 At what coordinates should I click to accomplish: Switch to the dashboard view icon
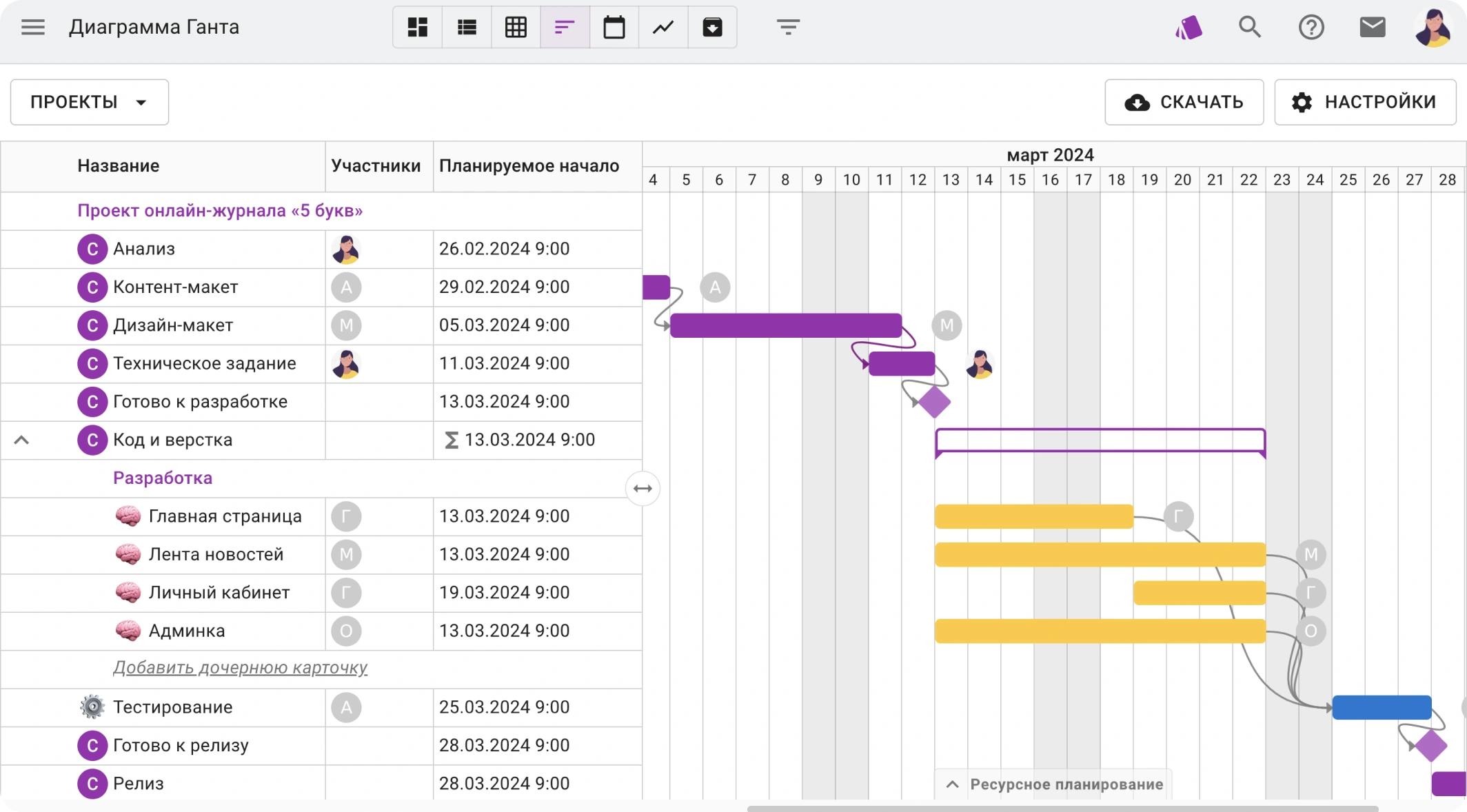click(418, 28)
